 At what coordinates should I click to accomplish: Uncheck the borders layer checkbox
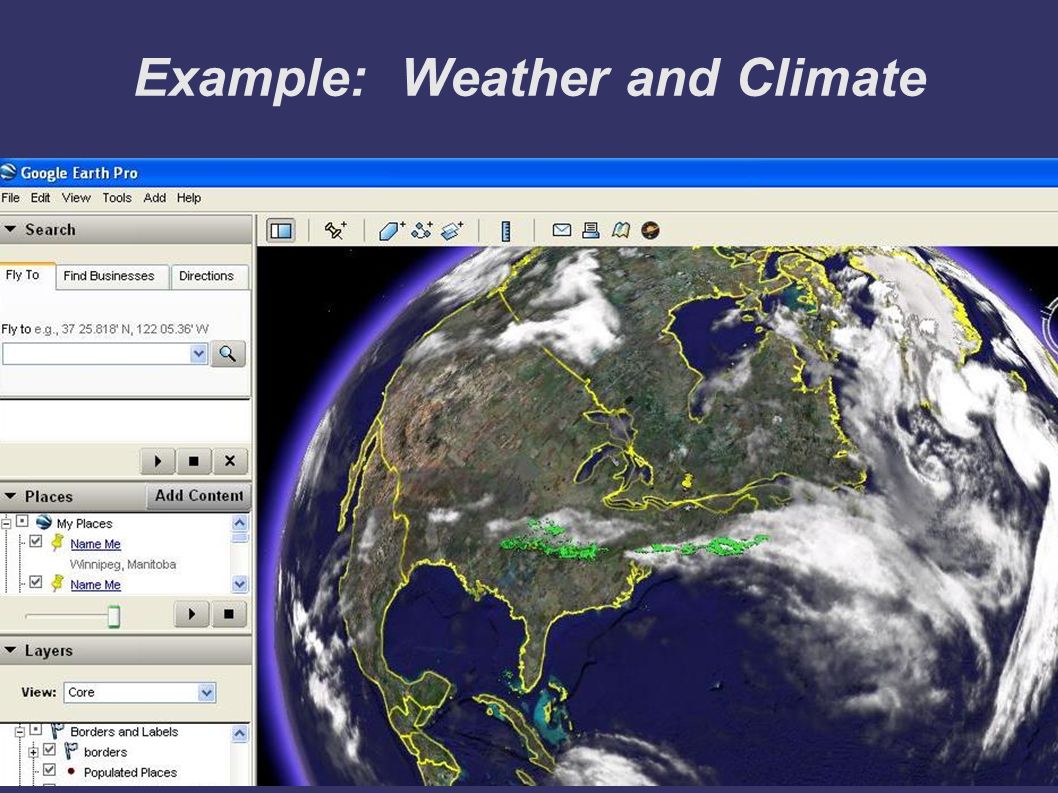[49, 750]
